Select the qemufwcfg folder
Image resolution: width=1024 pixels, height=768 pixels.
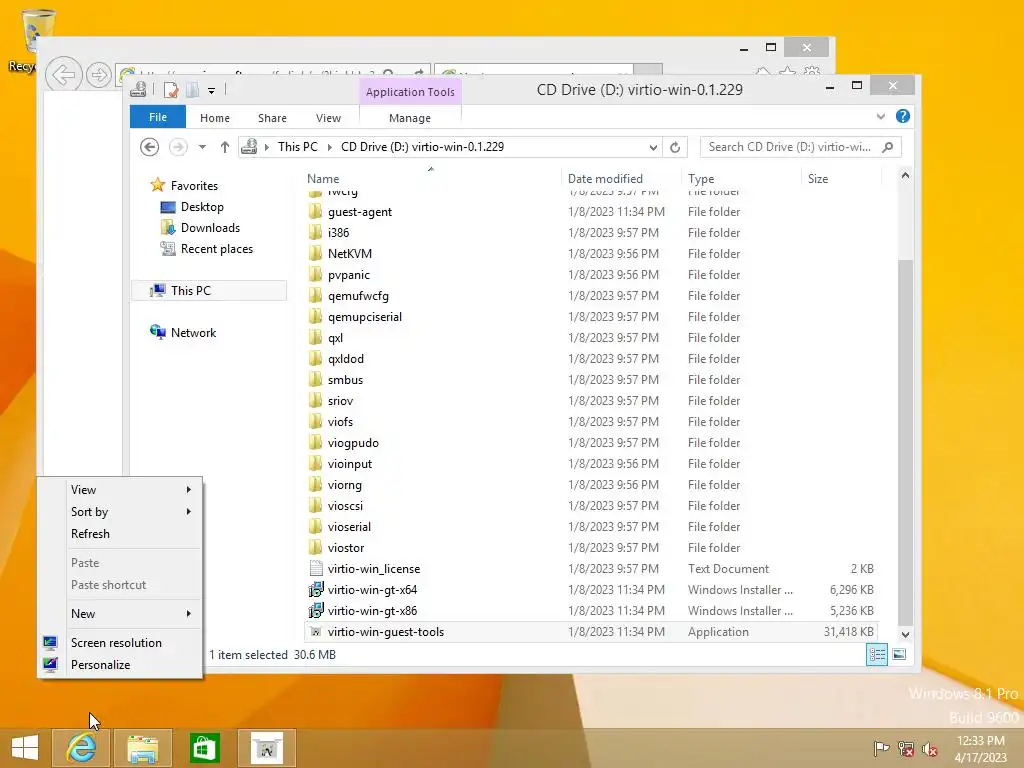[358, 296]
